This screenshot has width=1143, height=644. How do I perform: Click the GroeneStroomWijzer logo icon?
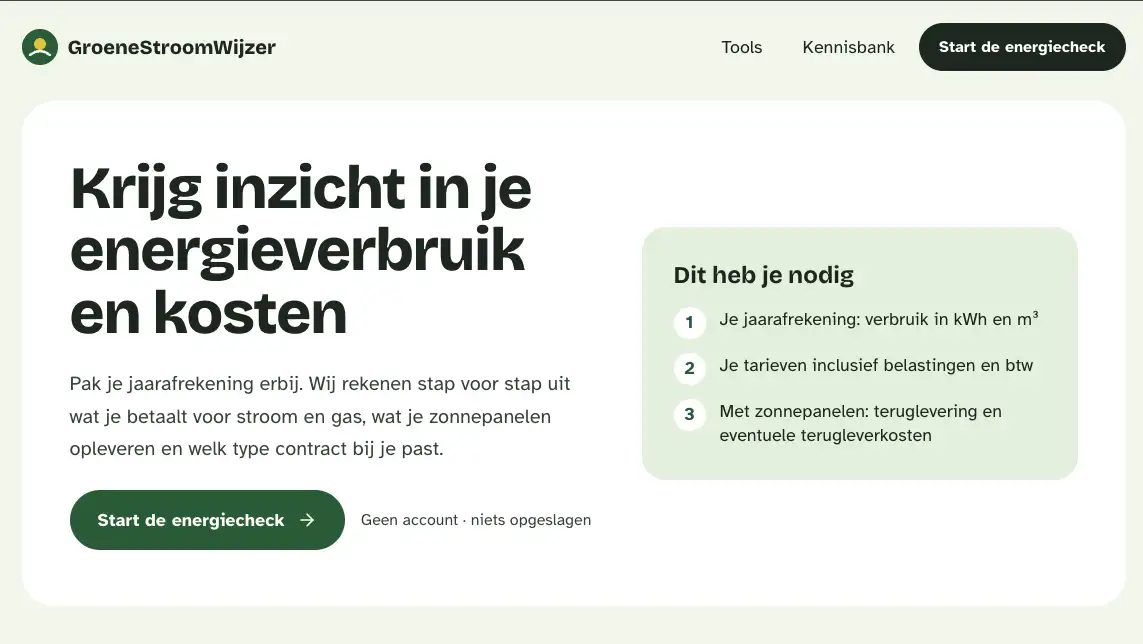40,47
